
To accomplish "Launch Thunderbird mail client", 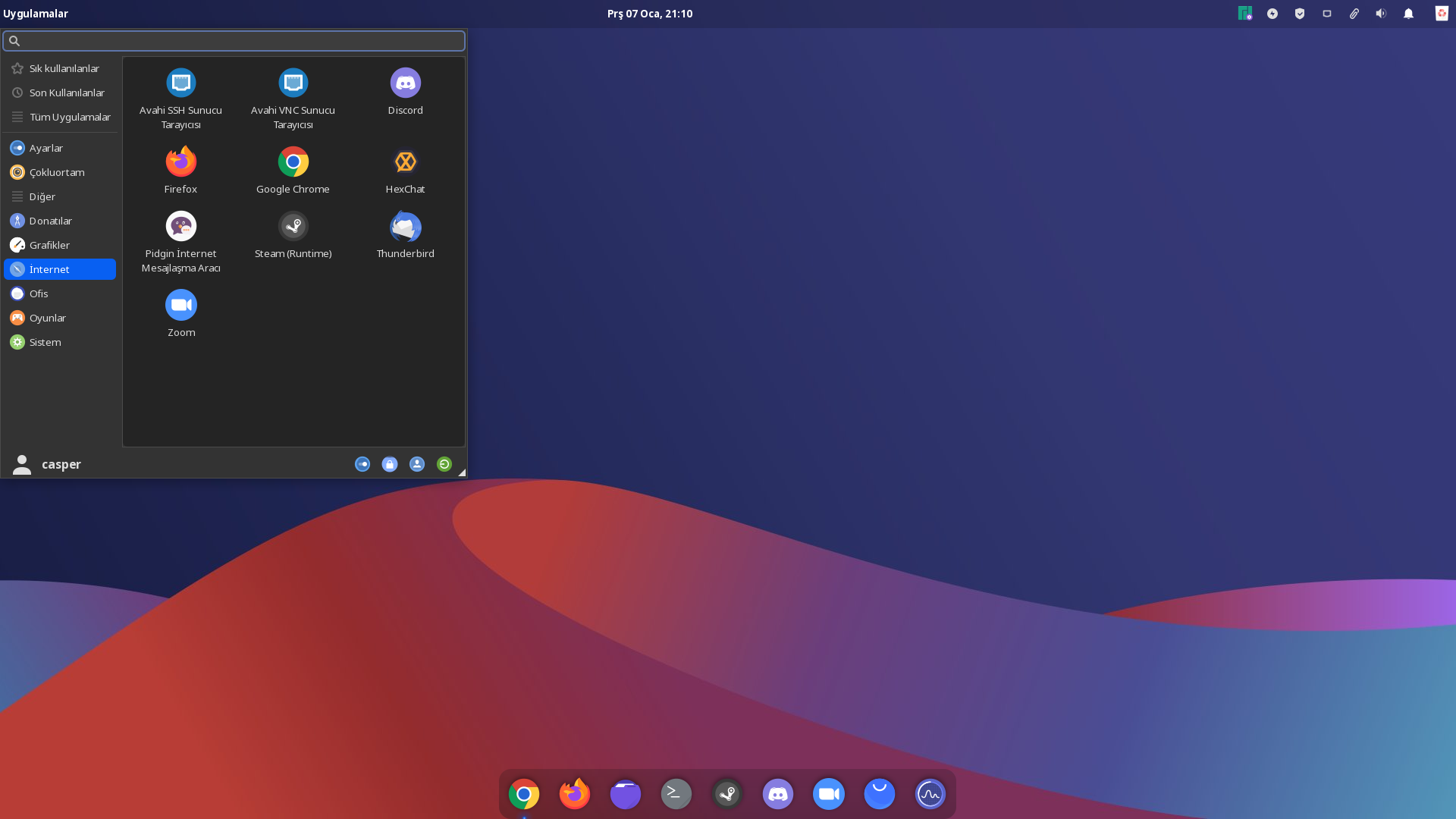I will 405,227.
